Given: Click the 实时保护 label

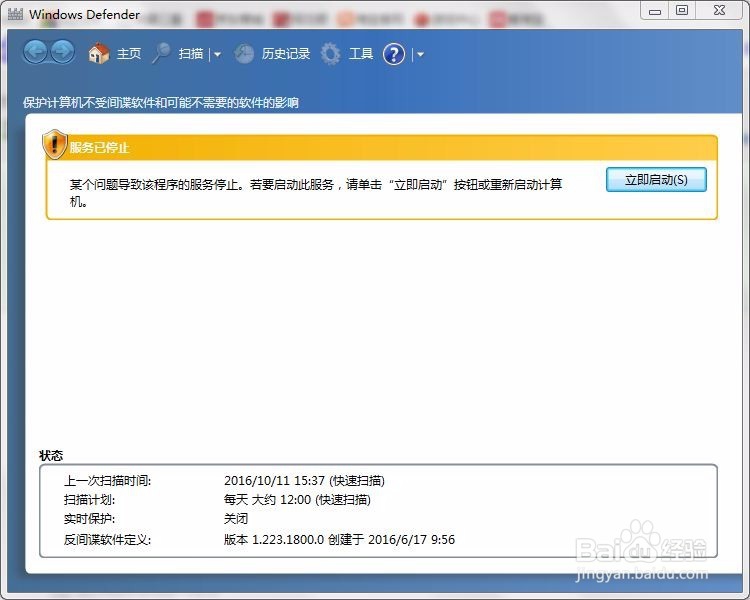Looking at the screenshot, I should coord(89,519).
